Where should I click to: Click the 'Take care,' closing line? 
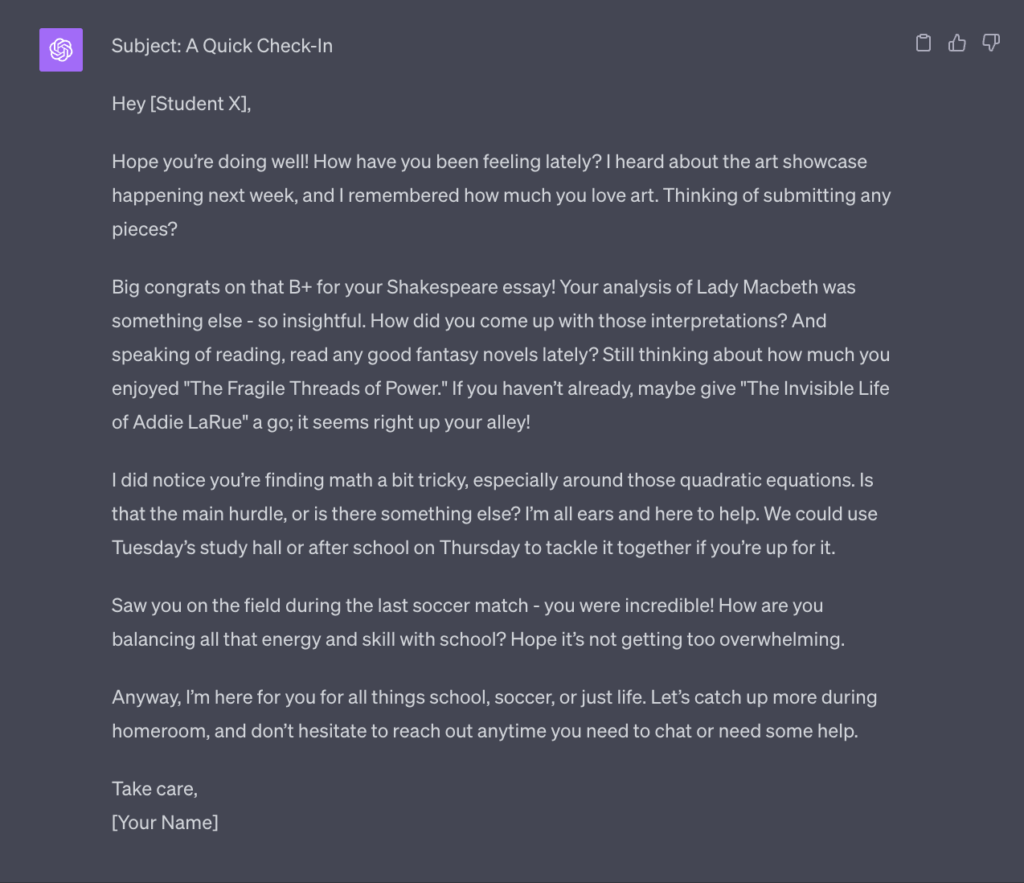(x=154, y=789)
